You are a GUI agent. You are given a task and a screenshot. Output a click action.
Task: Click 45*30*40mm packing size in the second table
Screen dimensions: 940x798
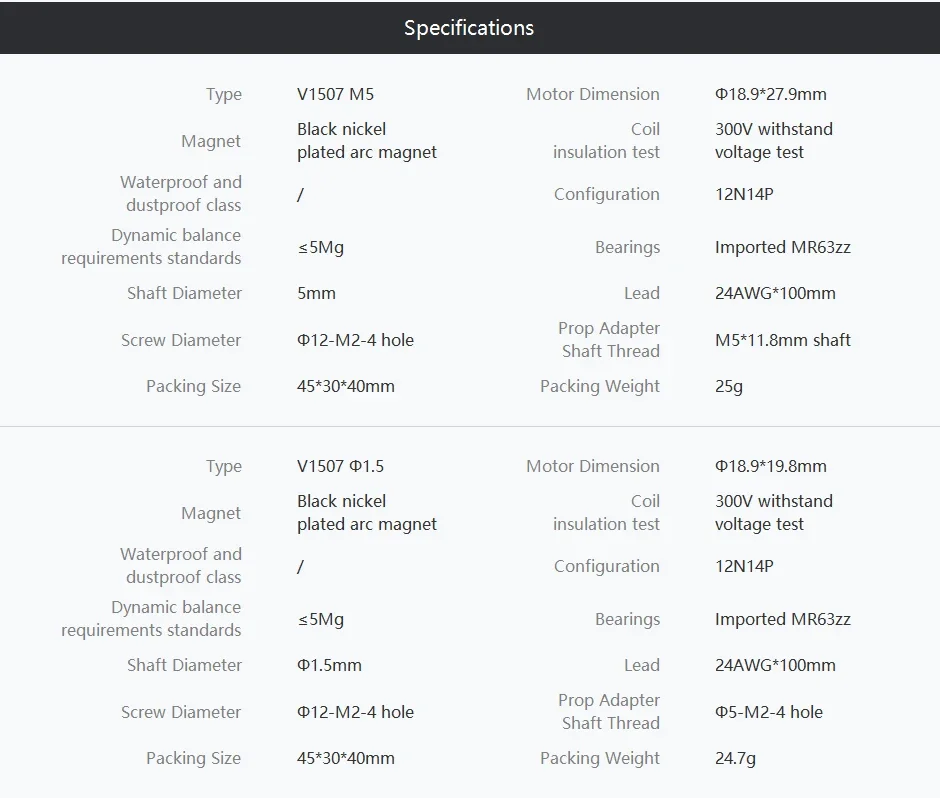[x=345, y=759]
